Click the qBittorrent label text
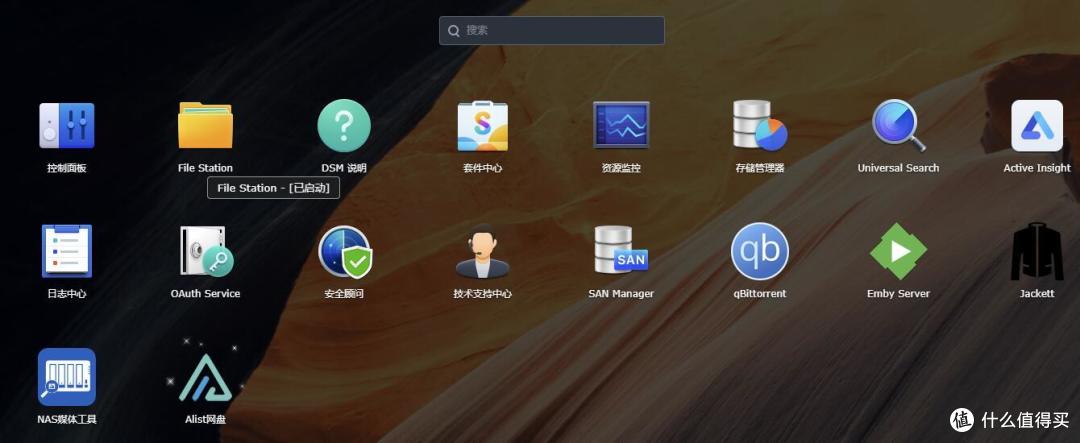 [x=760, y=293]
